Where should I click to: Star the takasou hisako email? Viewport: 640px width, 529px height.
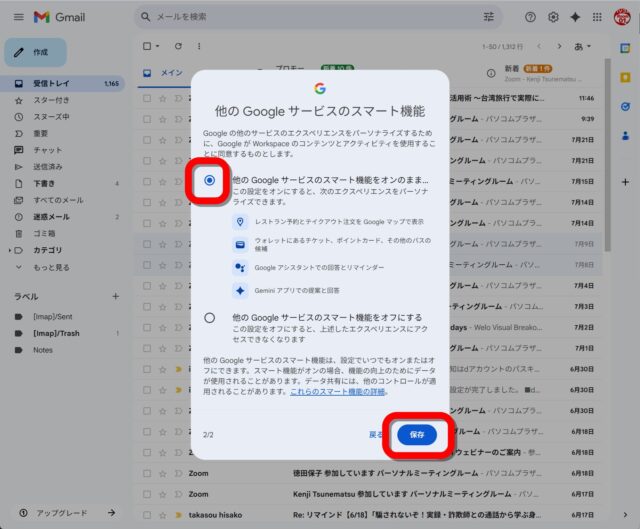coord(162,515)
